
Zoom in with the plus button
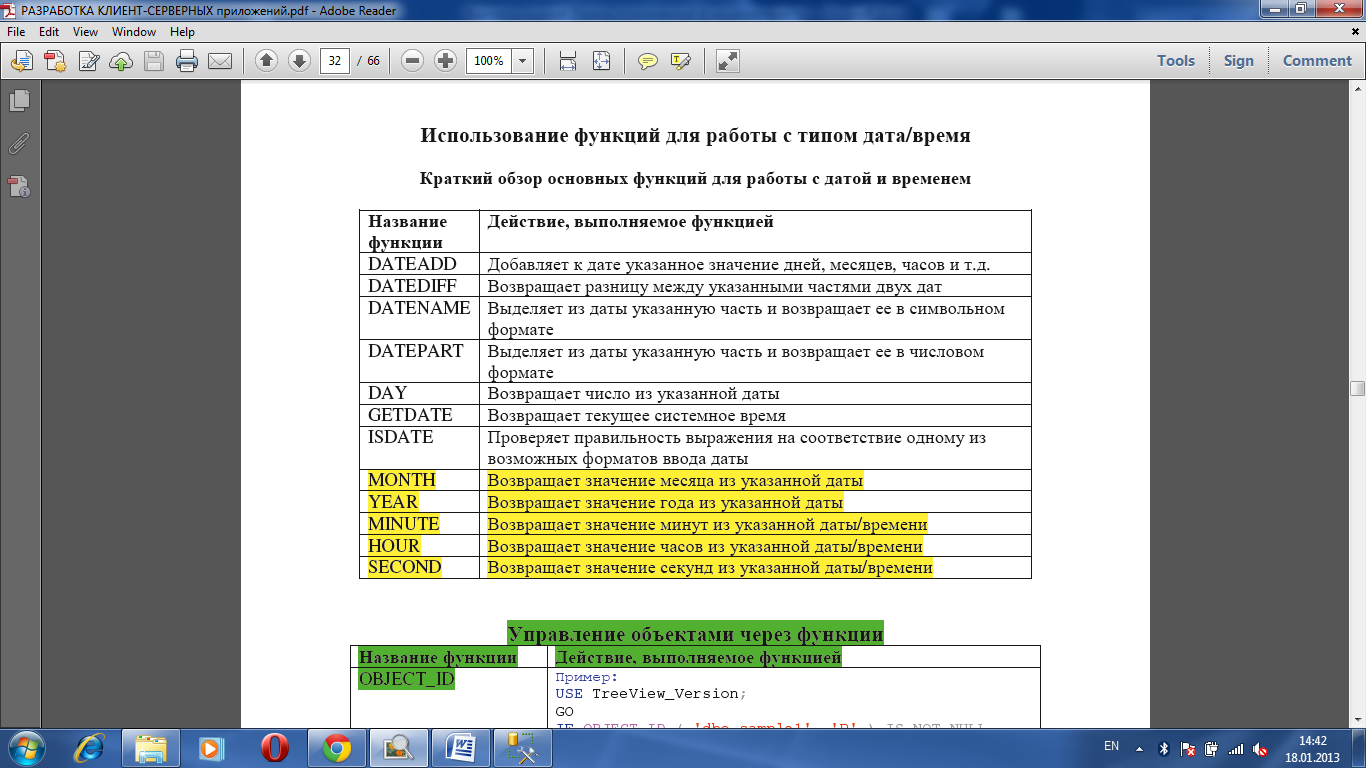point(446,61)
